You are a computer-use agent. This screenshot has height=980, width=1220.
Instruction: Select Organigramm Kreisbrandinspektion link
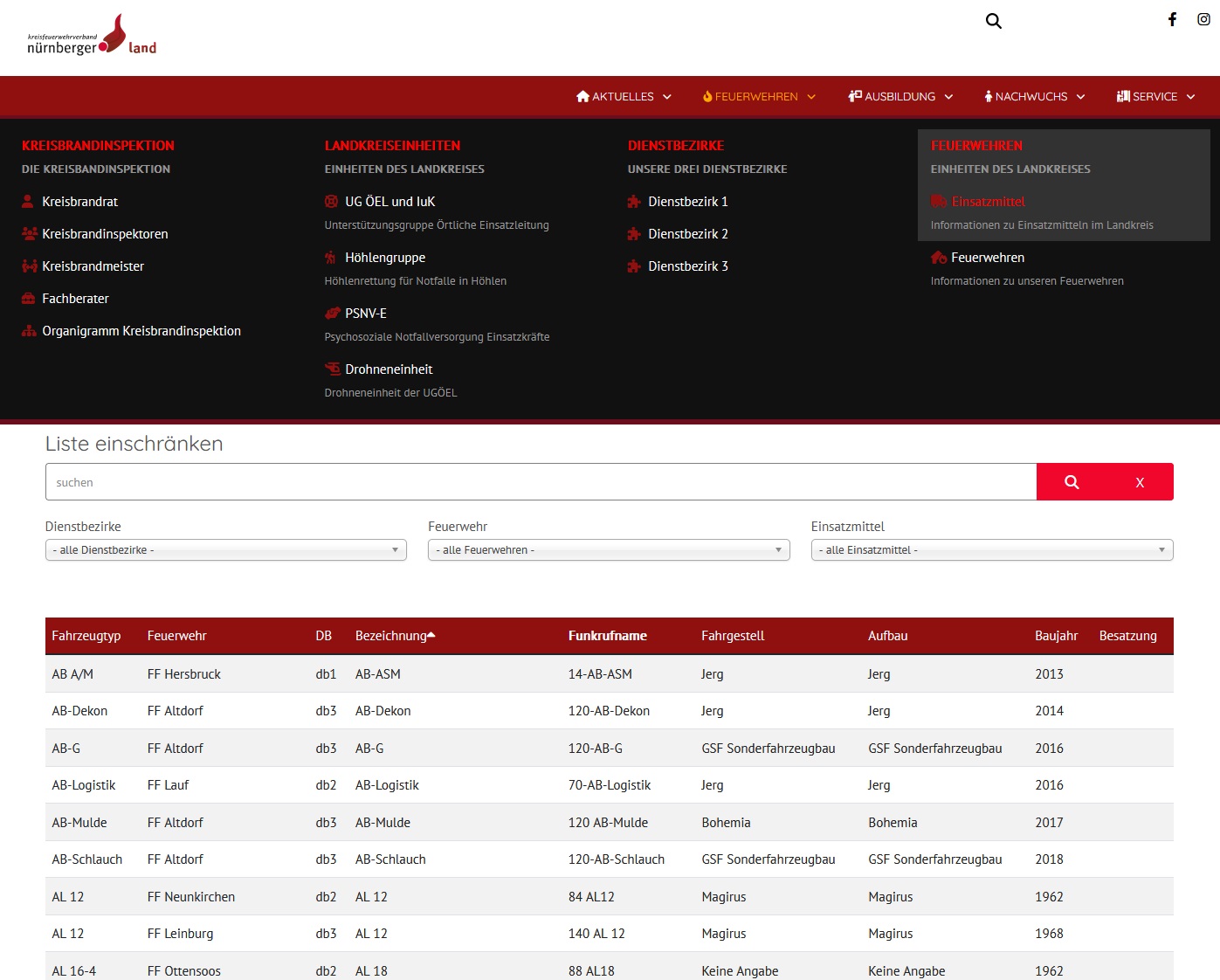tap(141, 331)
